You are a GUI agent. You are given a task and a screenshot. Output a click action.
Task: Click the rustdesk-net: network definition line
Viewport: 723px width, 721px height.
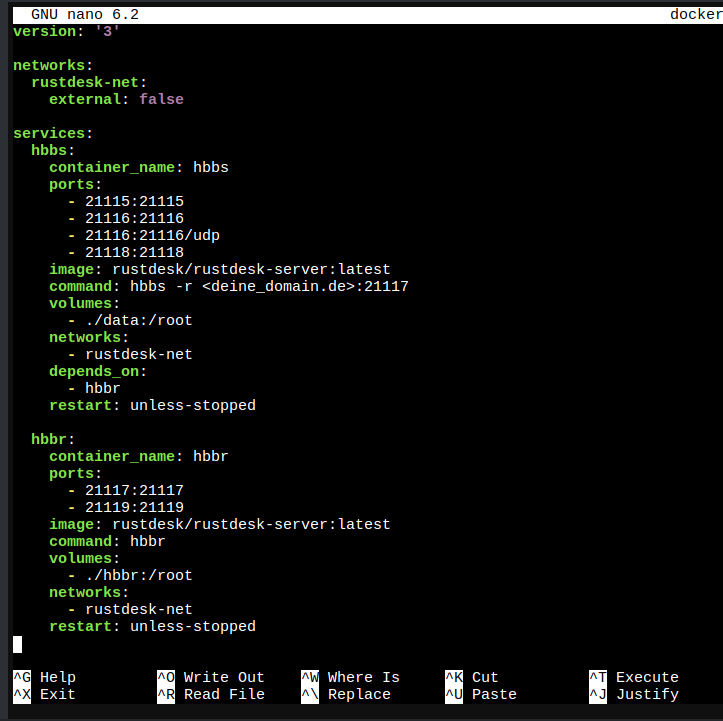click(x=89, y=83)
